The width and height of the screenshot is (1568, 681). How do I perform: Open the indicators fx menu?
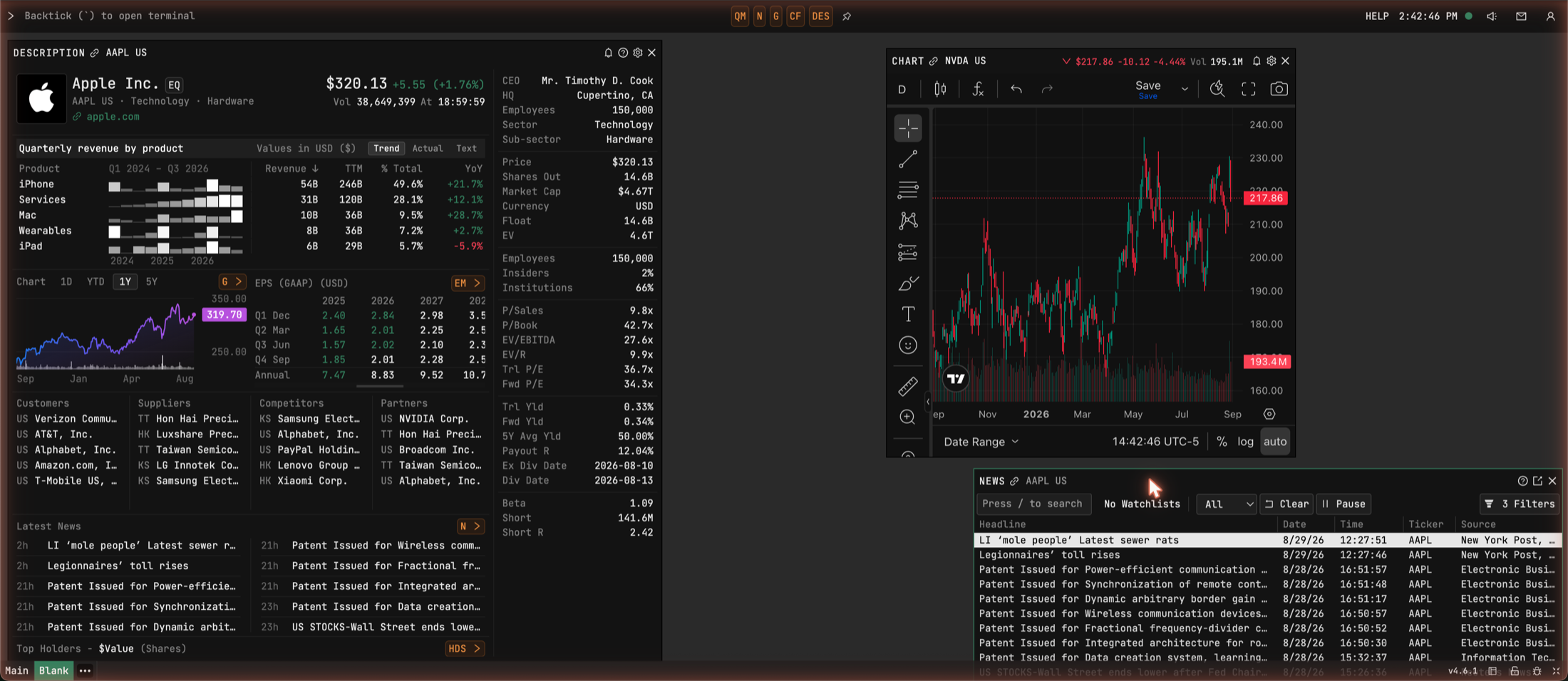click(978, 89)
